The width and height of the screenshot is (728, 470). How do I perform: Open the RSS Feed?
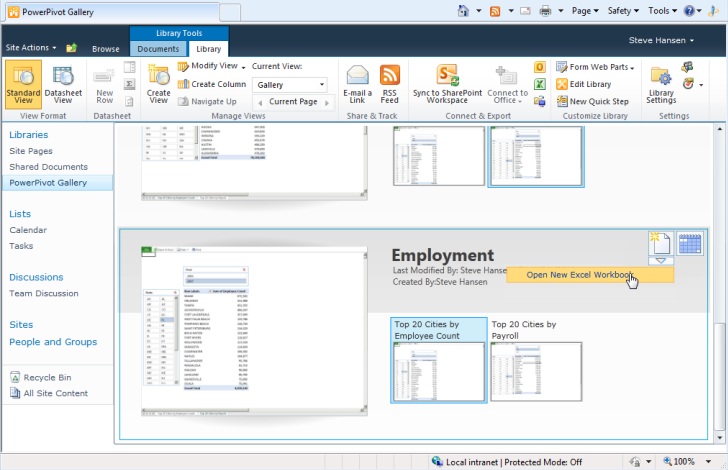[390, 85]
